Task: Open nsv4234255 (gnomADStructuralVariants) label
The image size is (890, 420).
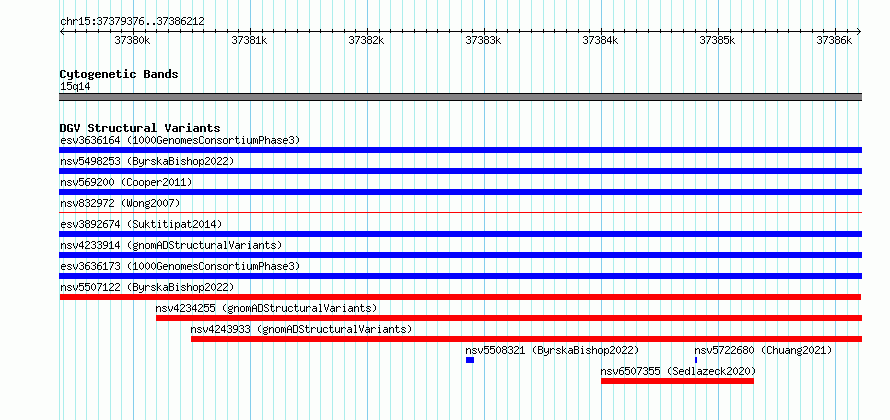Action: pos(266,308)
